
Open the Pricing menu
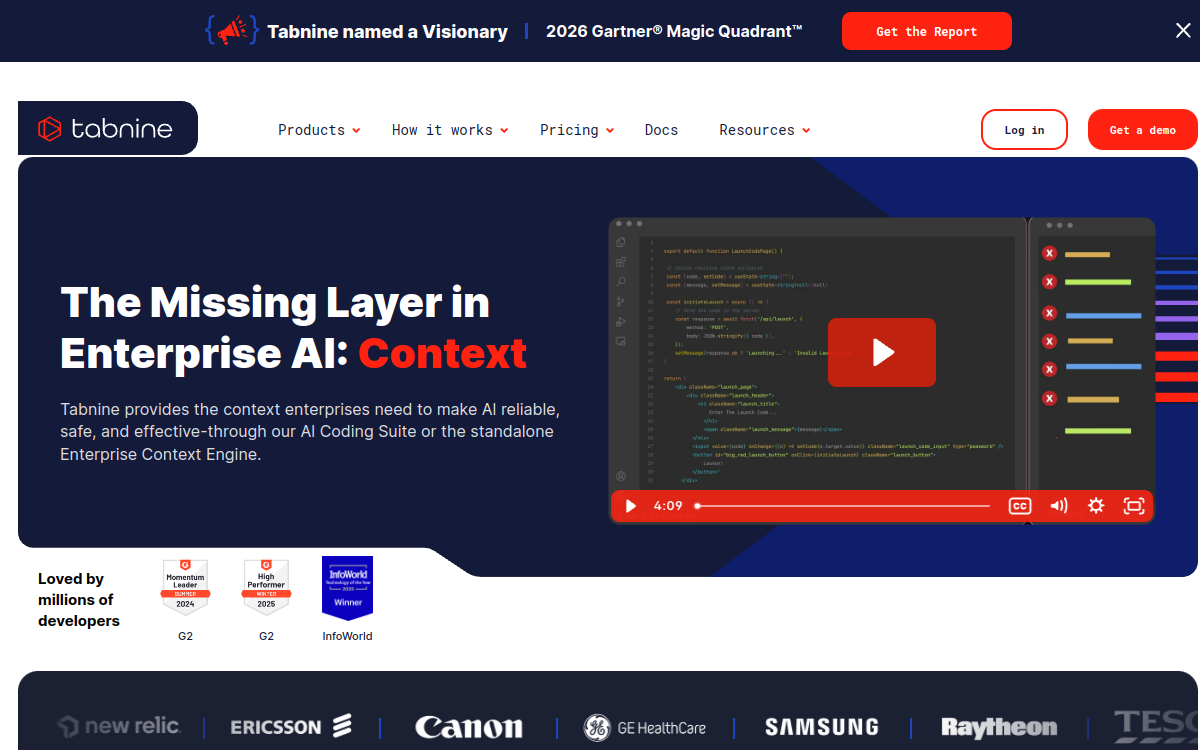tap(569, 130)
